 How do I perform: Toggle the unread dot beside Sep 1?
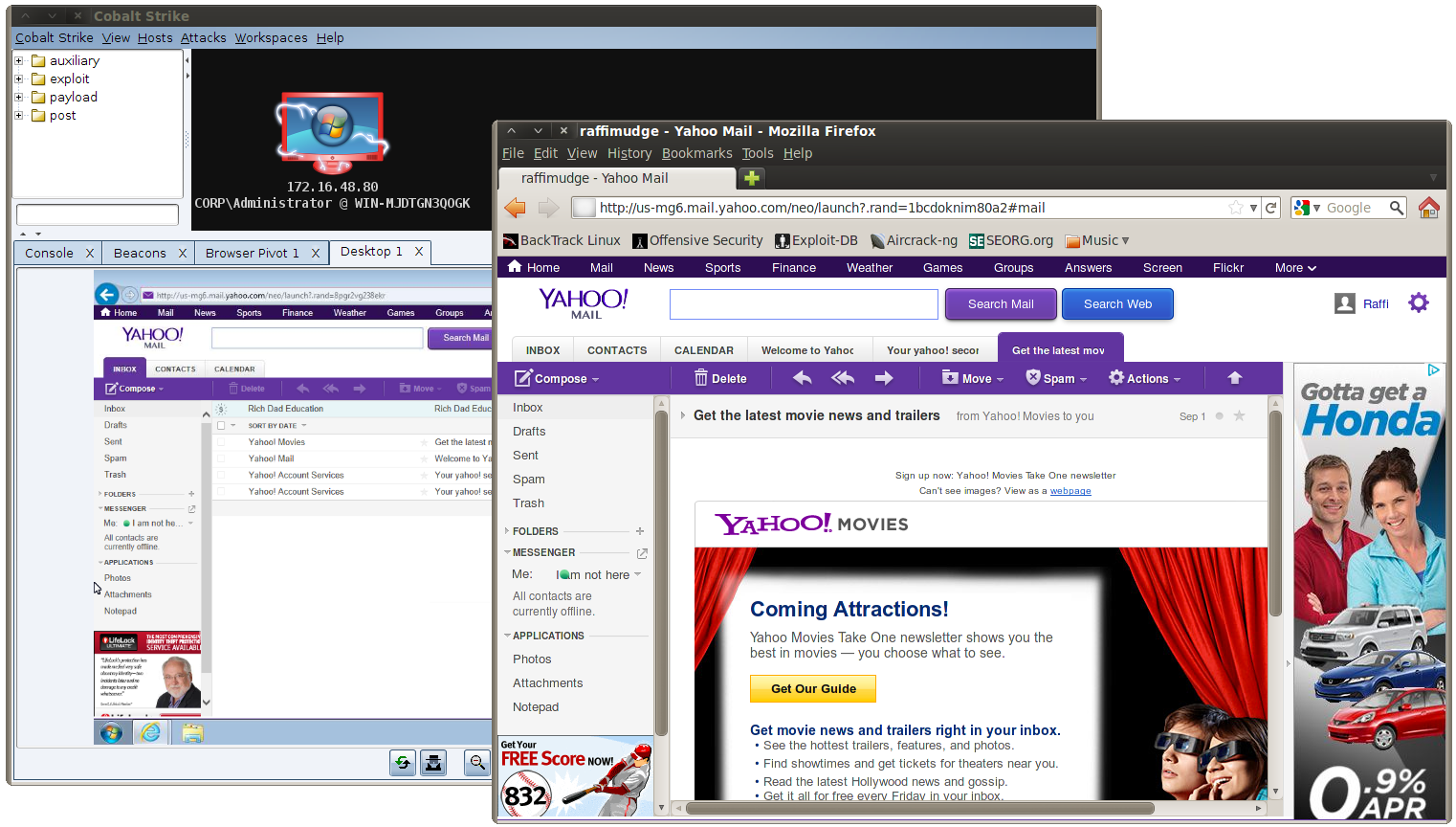pos(1219,416)
